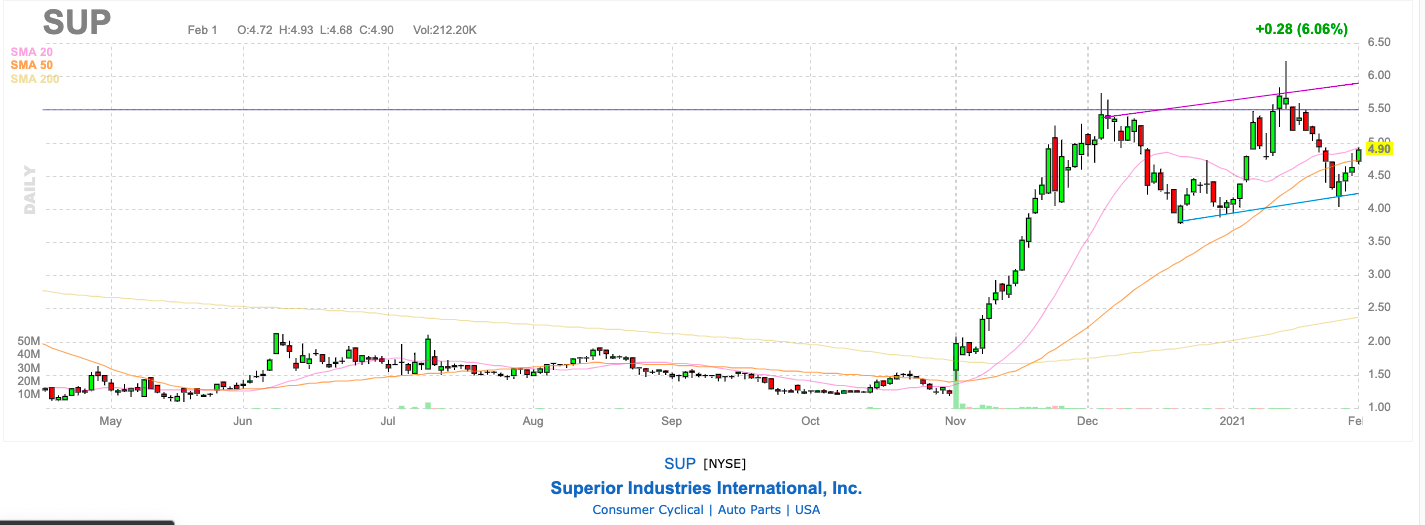Click the 6.50 price axis label
Viewport: 1425px width, 525px height.
pos(1378,42)
